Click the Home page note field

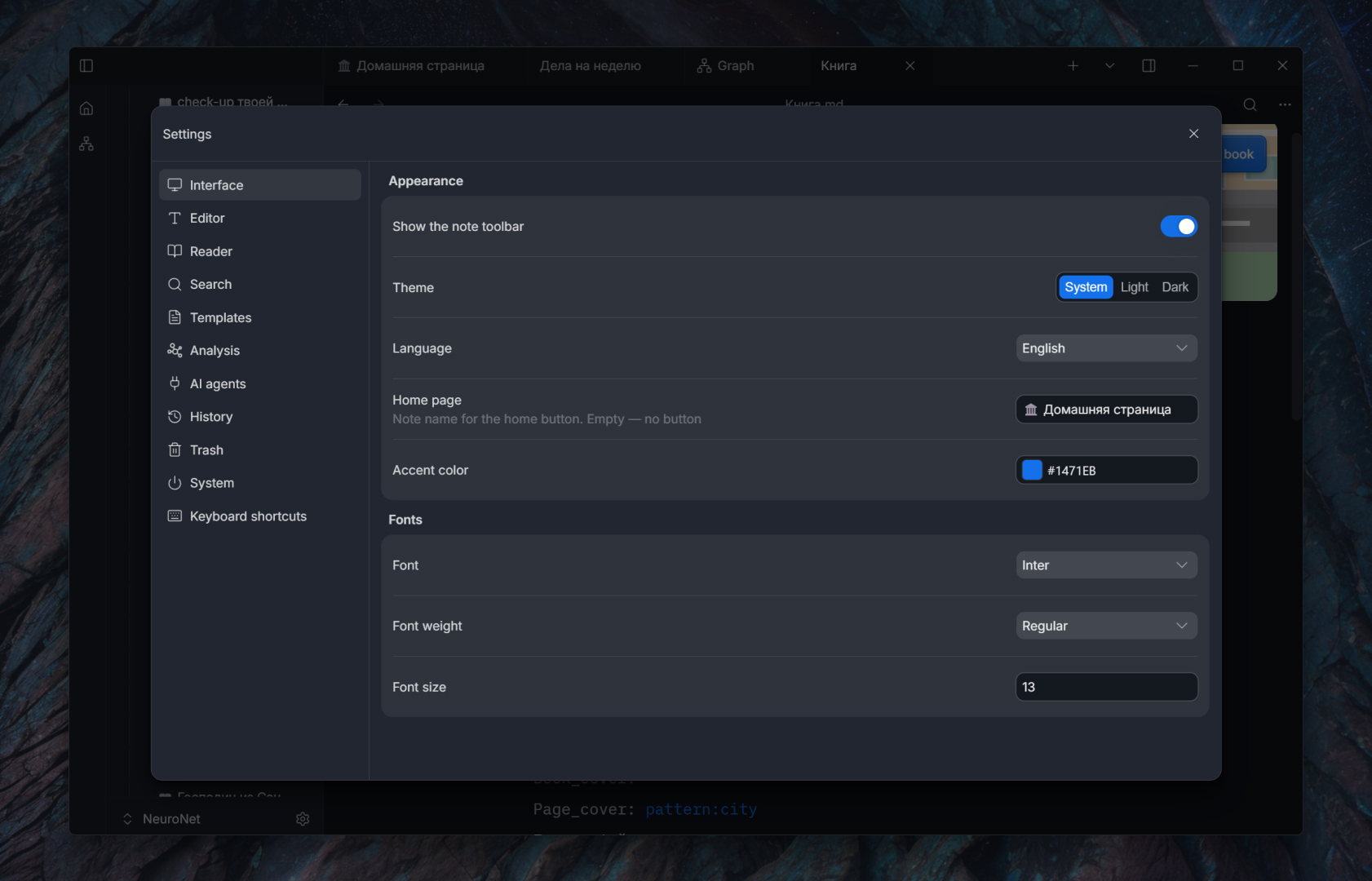click(1106, 410)
